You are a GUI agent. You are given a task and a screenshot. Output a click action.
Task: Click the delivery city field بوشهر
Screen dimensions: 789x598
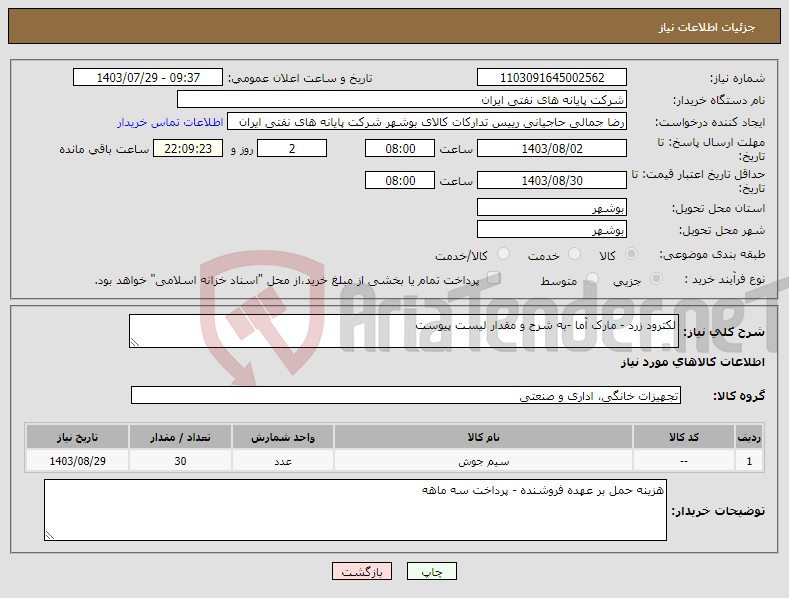[551, 230]
